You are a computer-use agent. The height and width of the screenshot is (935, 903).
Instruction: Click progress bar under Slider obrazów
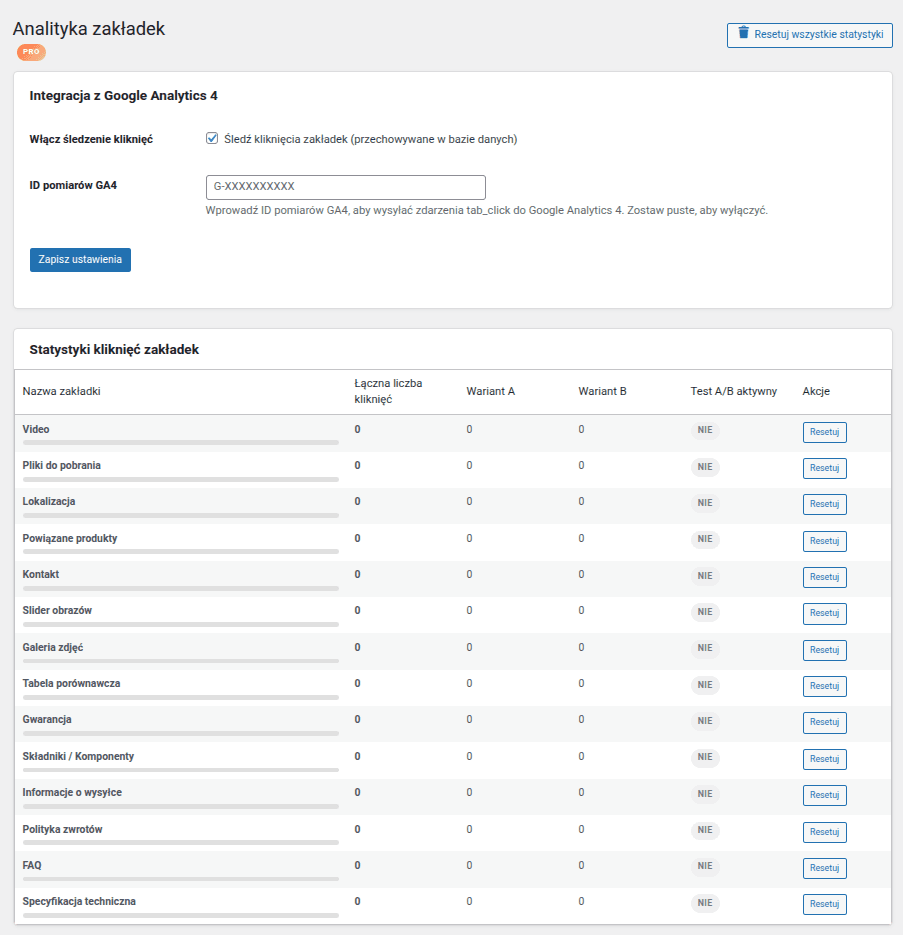coord(181,624)
